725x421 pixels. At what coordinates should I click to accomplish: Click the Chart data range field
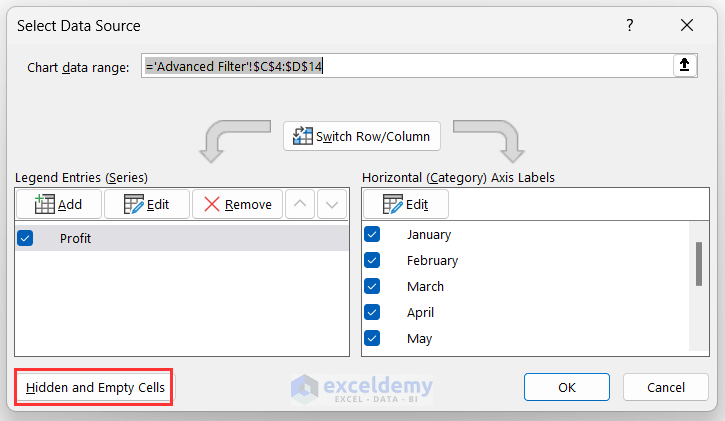(405, 66)
